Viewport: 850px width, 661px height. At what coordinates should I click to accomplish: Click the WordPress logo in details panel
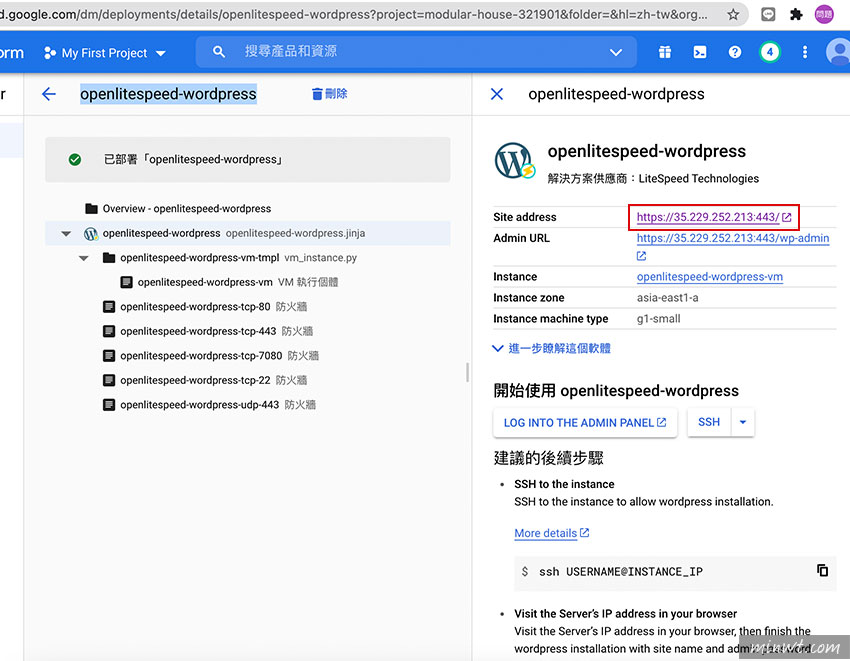tap(514, 162)
